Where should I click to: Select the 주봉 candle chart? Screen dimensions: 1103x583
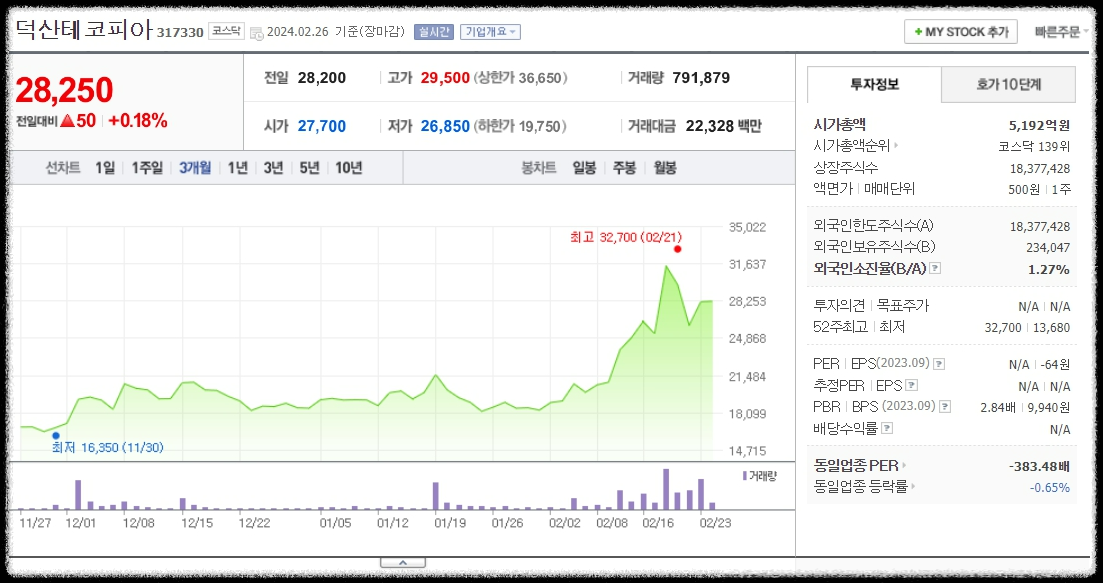click(x=625, y=168)
